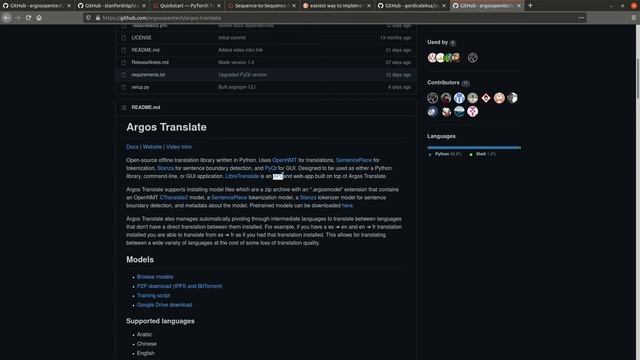Viewport: 640px width, 360px height.
Task: Close the Quickstart — PyTorch tab
Action: [x=219, y=6]
